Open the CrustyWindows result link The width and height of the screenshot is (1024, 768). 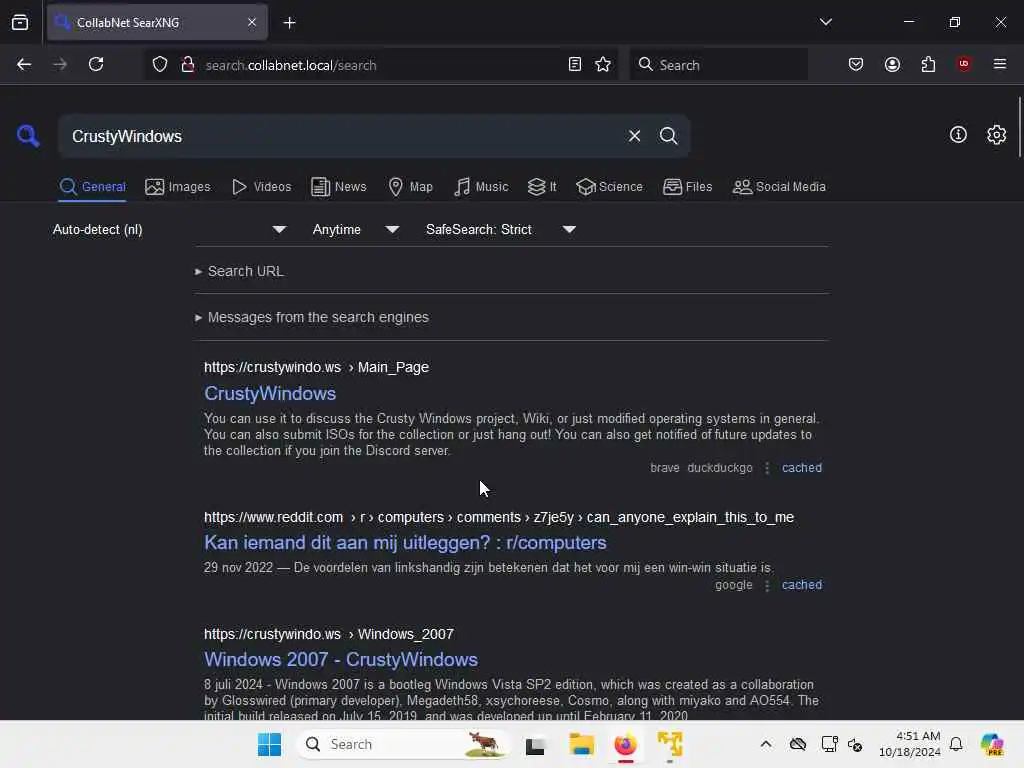coord(270,394)
